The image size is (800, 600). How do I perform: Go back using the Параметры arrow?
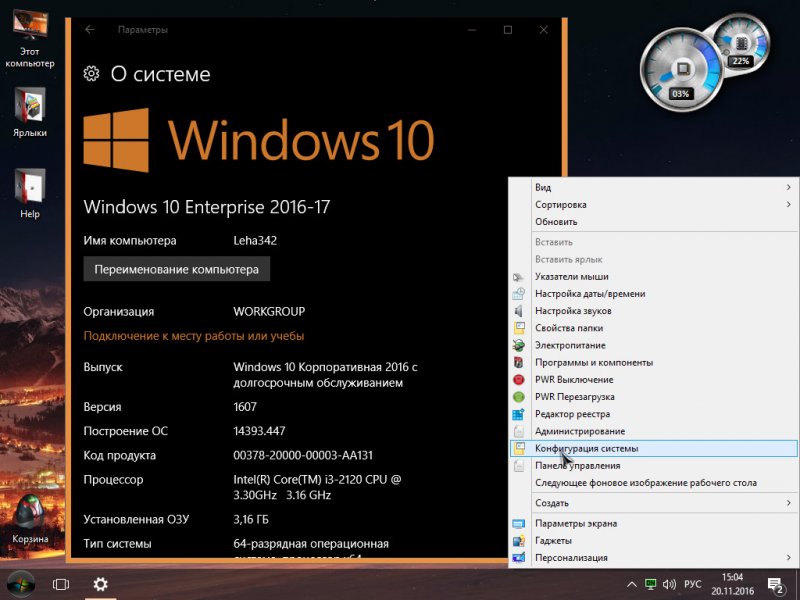(x=90, y=30)
